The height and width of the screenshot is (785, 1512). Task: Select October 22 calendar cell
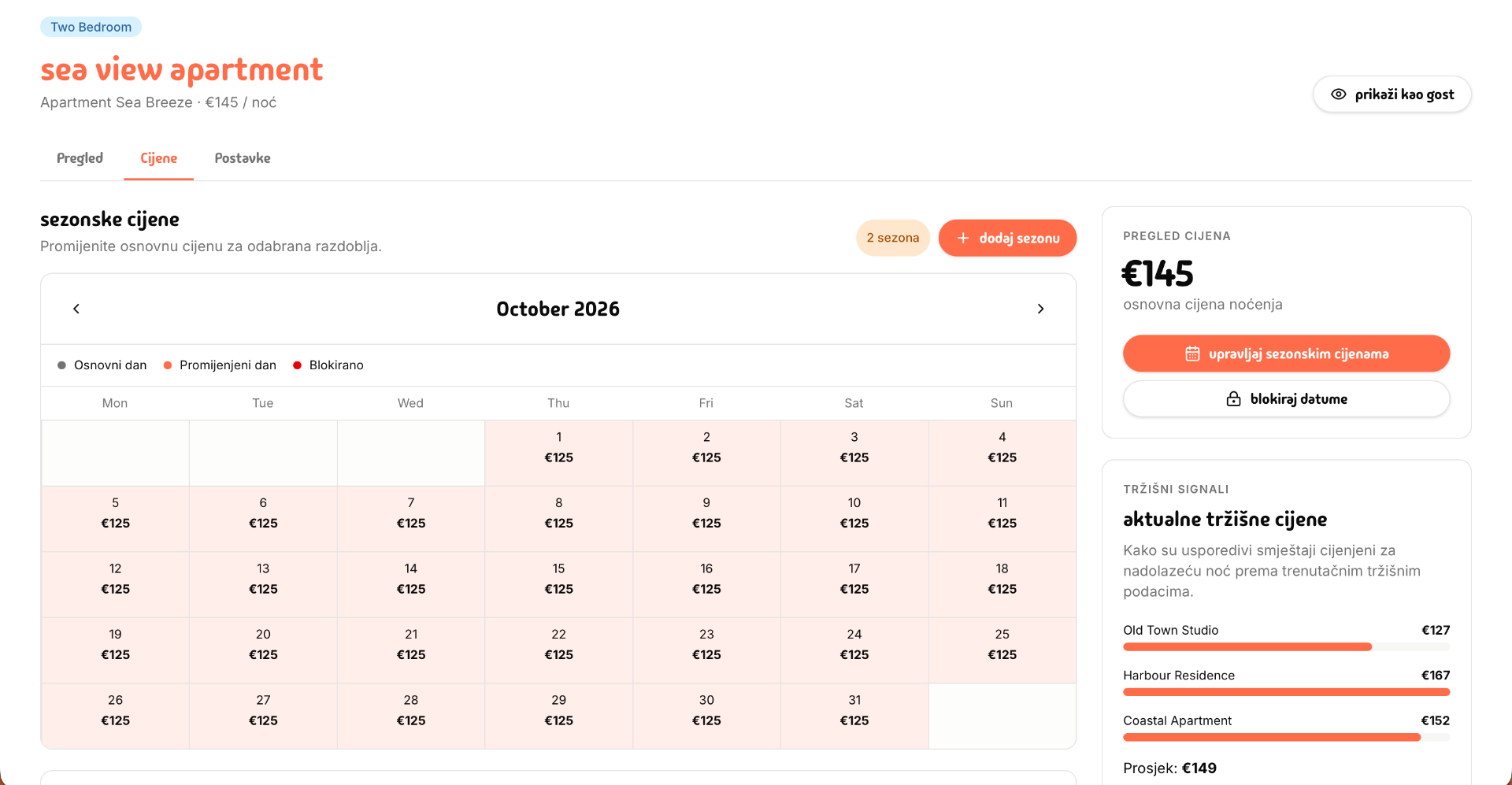click(558, 650)
